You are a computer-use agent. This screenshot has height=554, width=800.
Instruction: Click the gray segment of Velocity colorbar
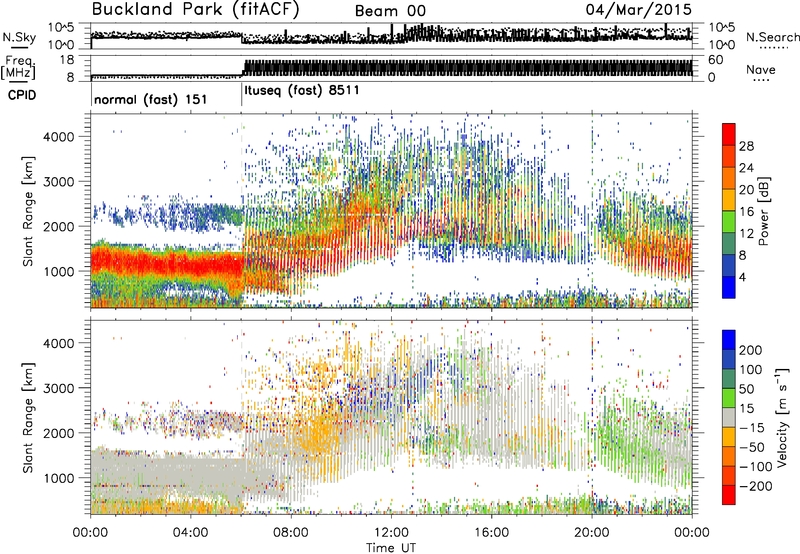pos(729,418)
